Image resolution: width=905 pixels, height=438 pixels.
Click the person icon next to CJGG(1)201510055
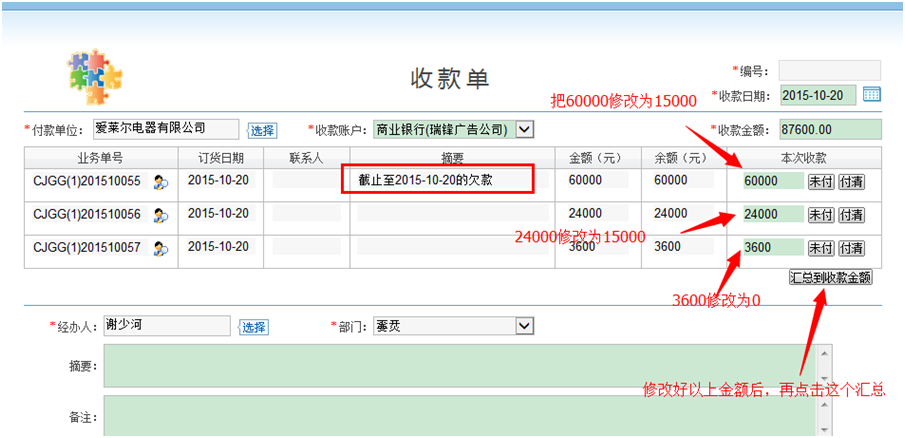pos(161,181)
